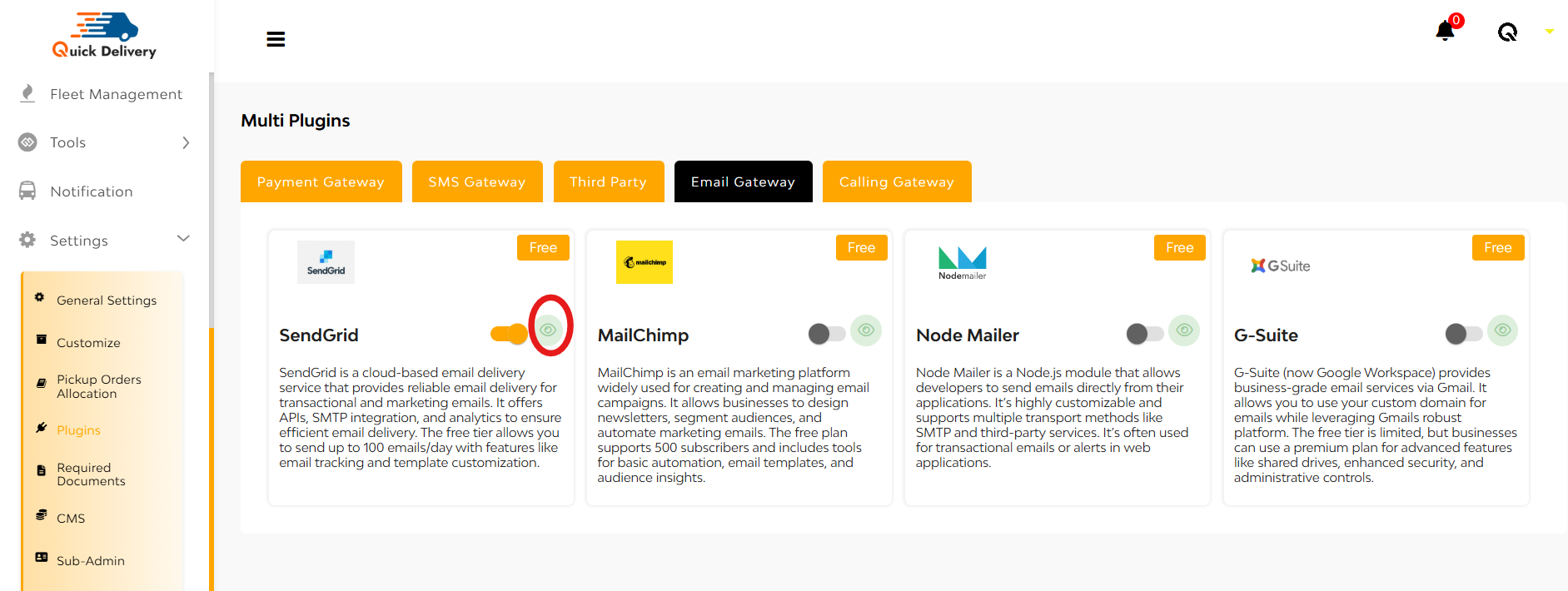1568x591 pixels.
Task: Open the Plugins page
Action: click(x=78, y=430)
